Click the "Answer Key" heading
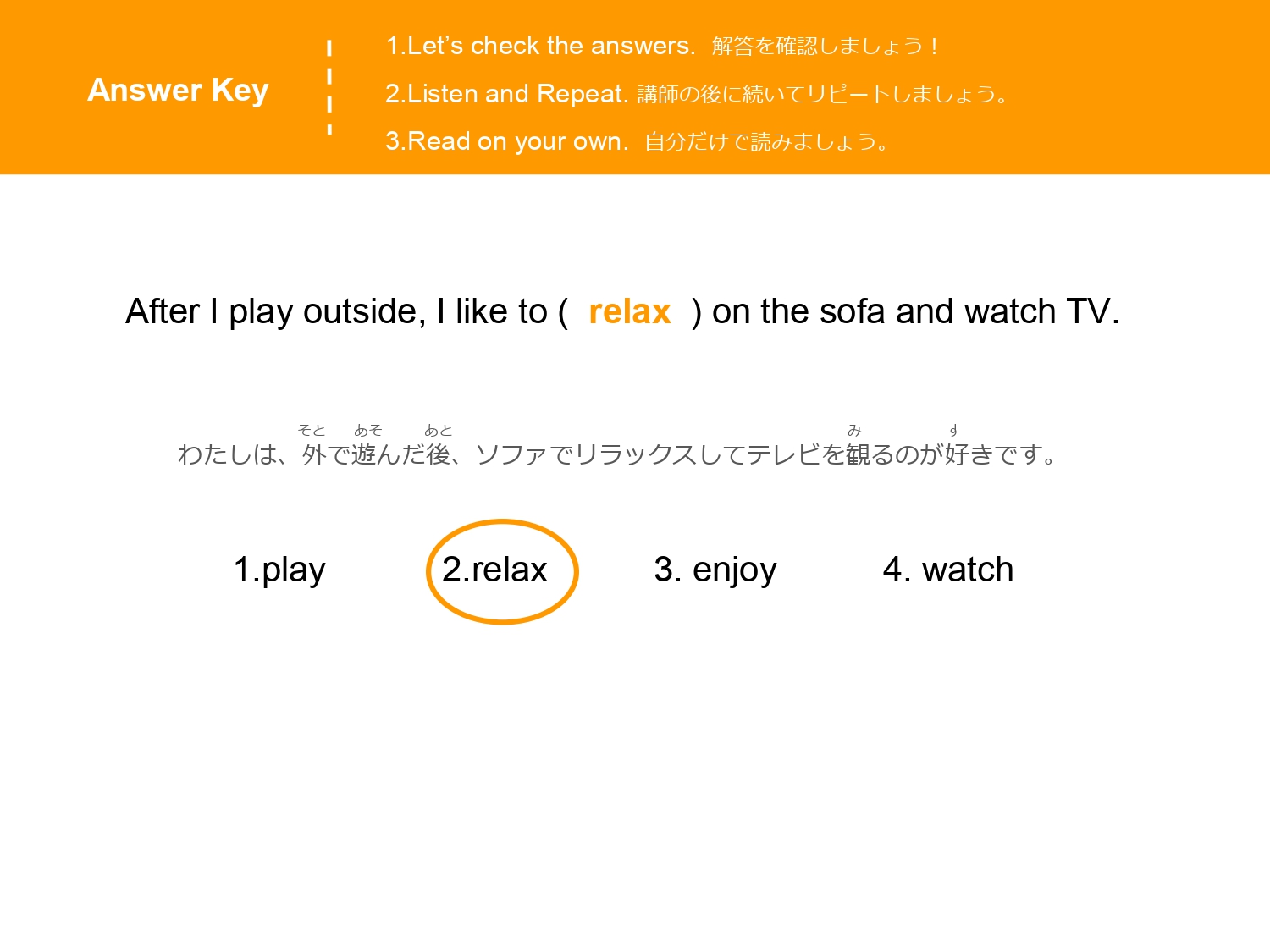This screenshot has height=952, width=1270. click(178, 90)
